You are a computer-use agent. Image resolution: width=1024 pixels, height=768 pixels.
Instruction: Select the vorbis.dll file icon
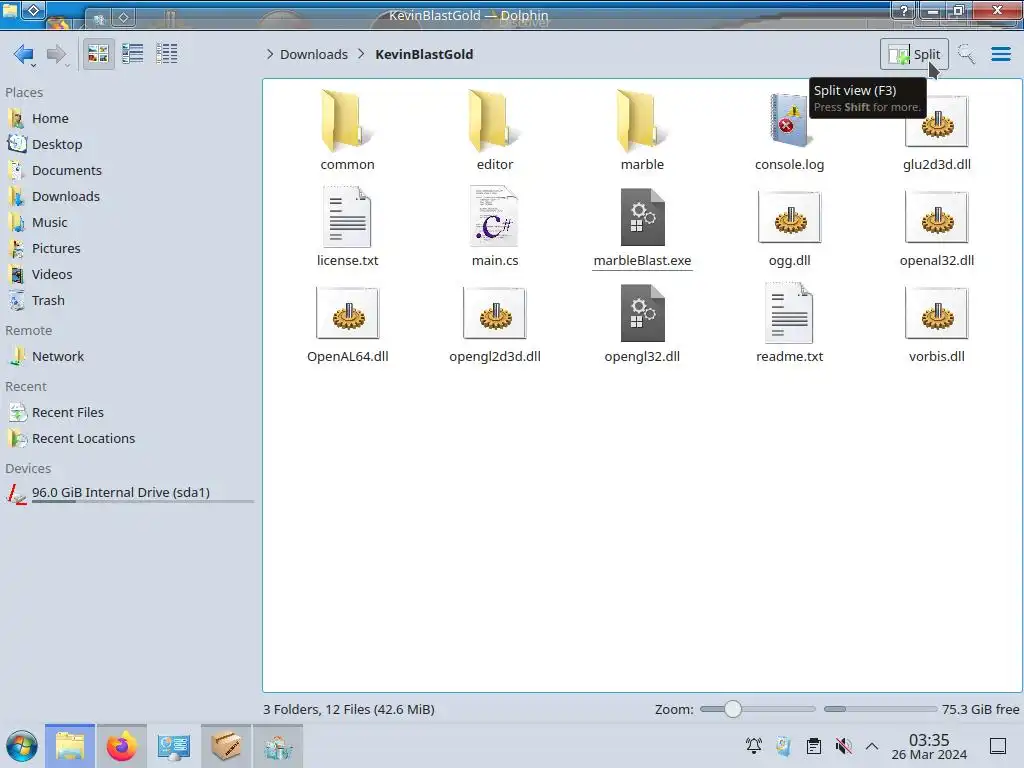tap(936, 313)
